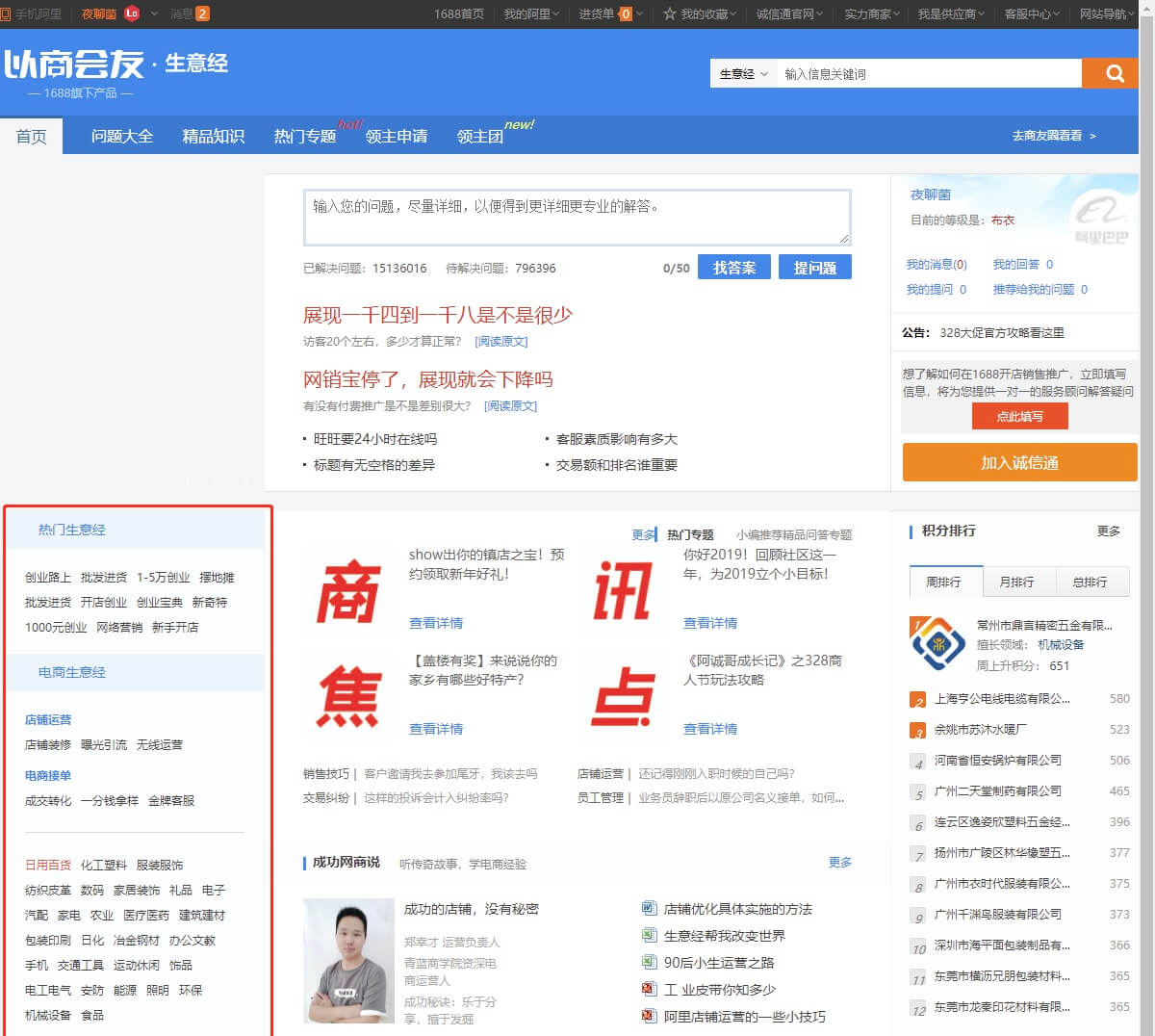
Task: Open the 机械设备 expertise link
Action: 1061,644
